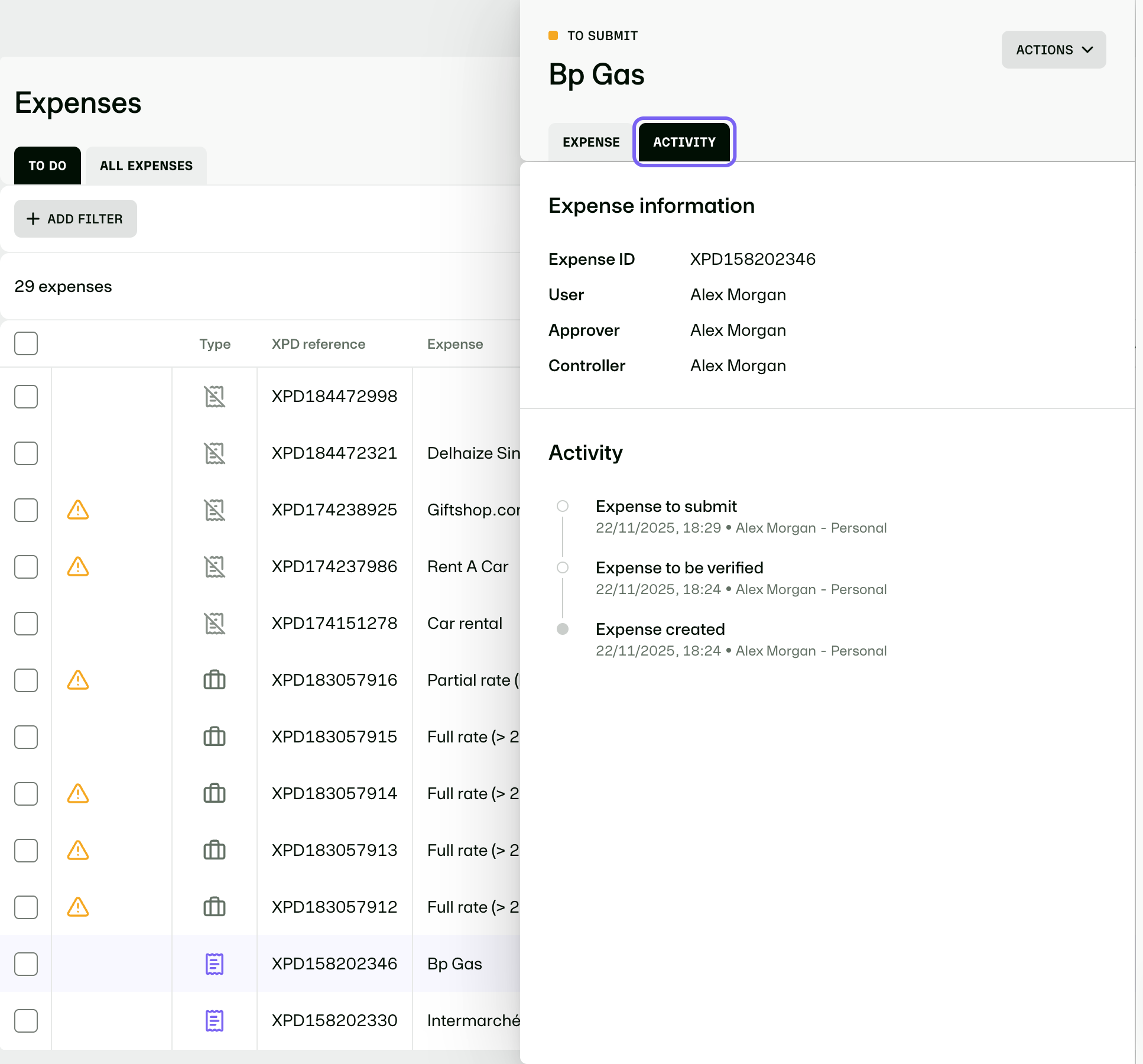Image resolution: width=1143 pixels, height=1064 pixels.
Task: Click the warning triangle for XPD174237986
Action: pyautogui.click(x=78, y=566)
